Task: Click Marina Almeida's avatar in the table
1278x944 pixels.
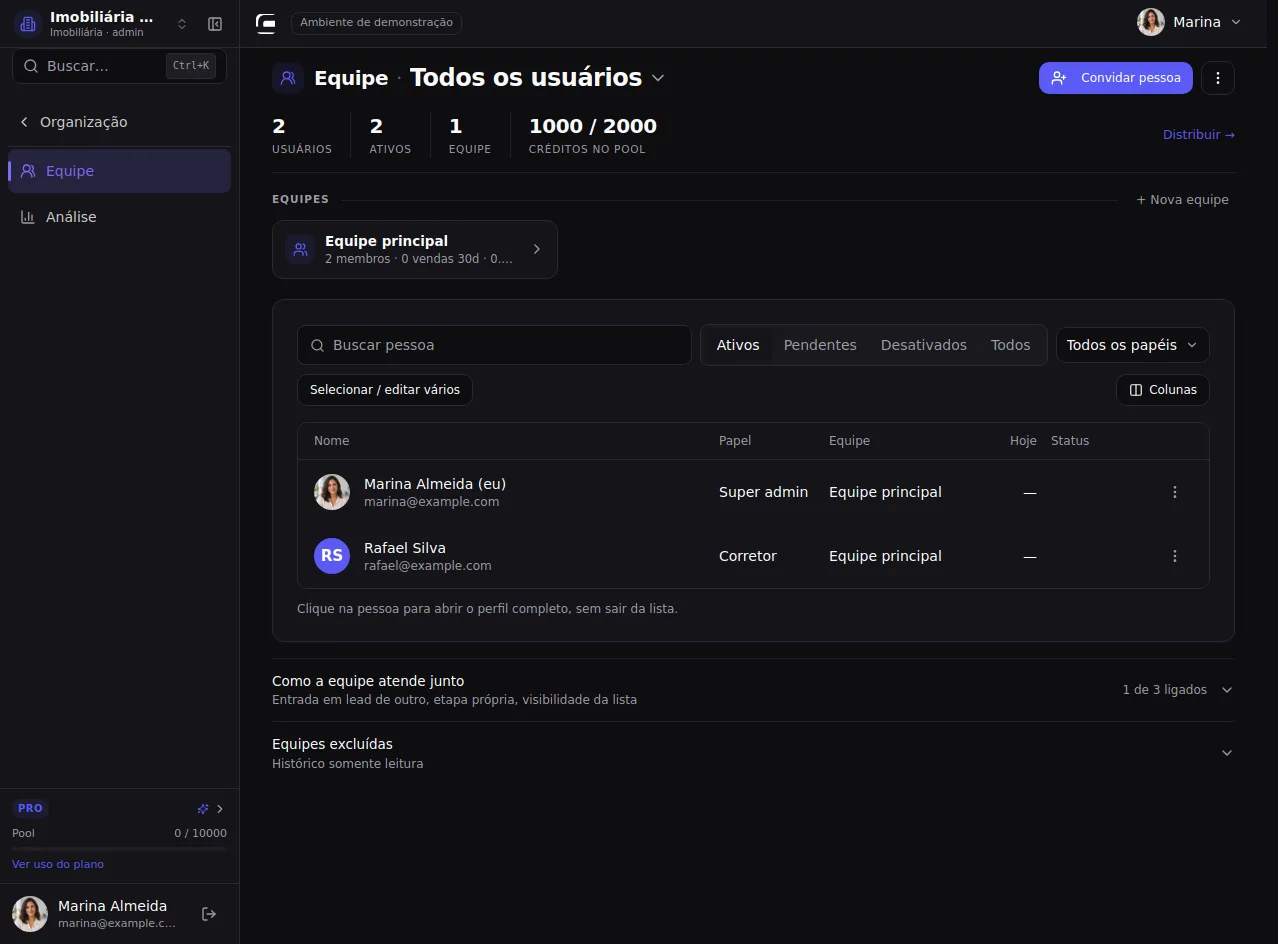Action: pyautogui.click(x=332, y=492)
